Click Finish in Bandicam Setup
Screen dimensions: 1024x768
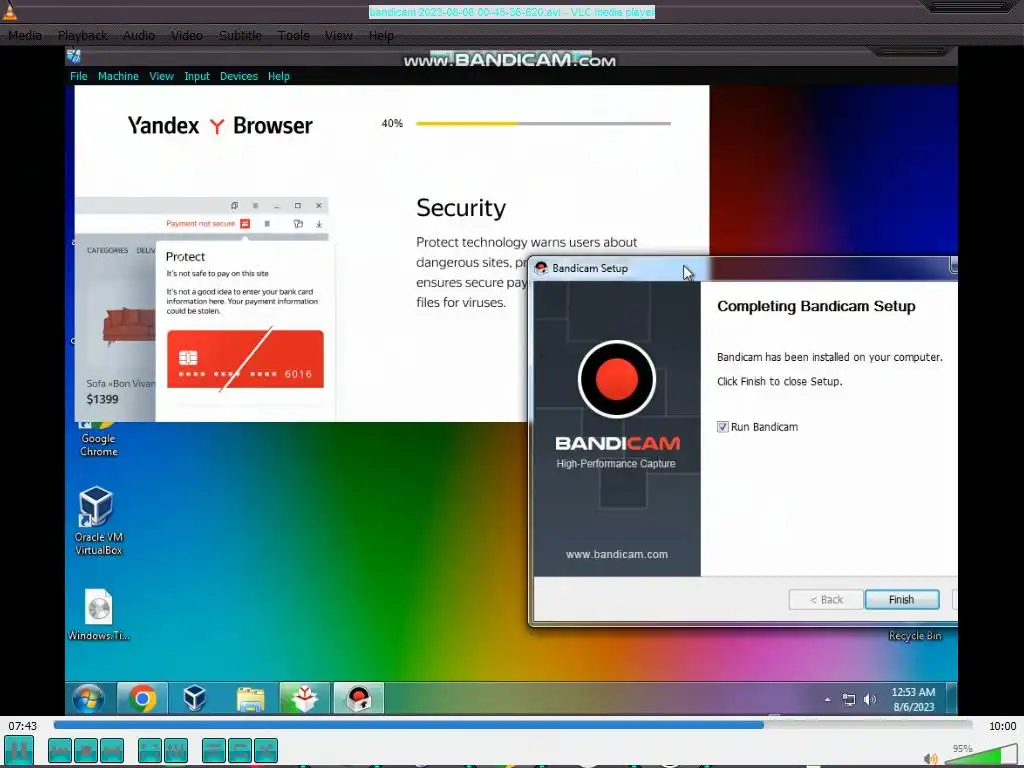coord(902,600)
